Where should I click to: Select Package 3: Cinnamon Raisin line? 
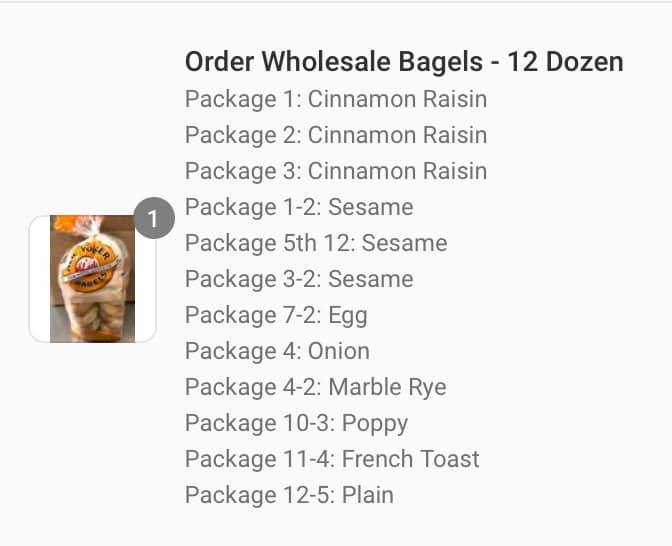[x=336, y=171]
